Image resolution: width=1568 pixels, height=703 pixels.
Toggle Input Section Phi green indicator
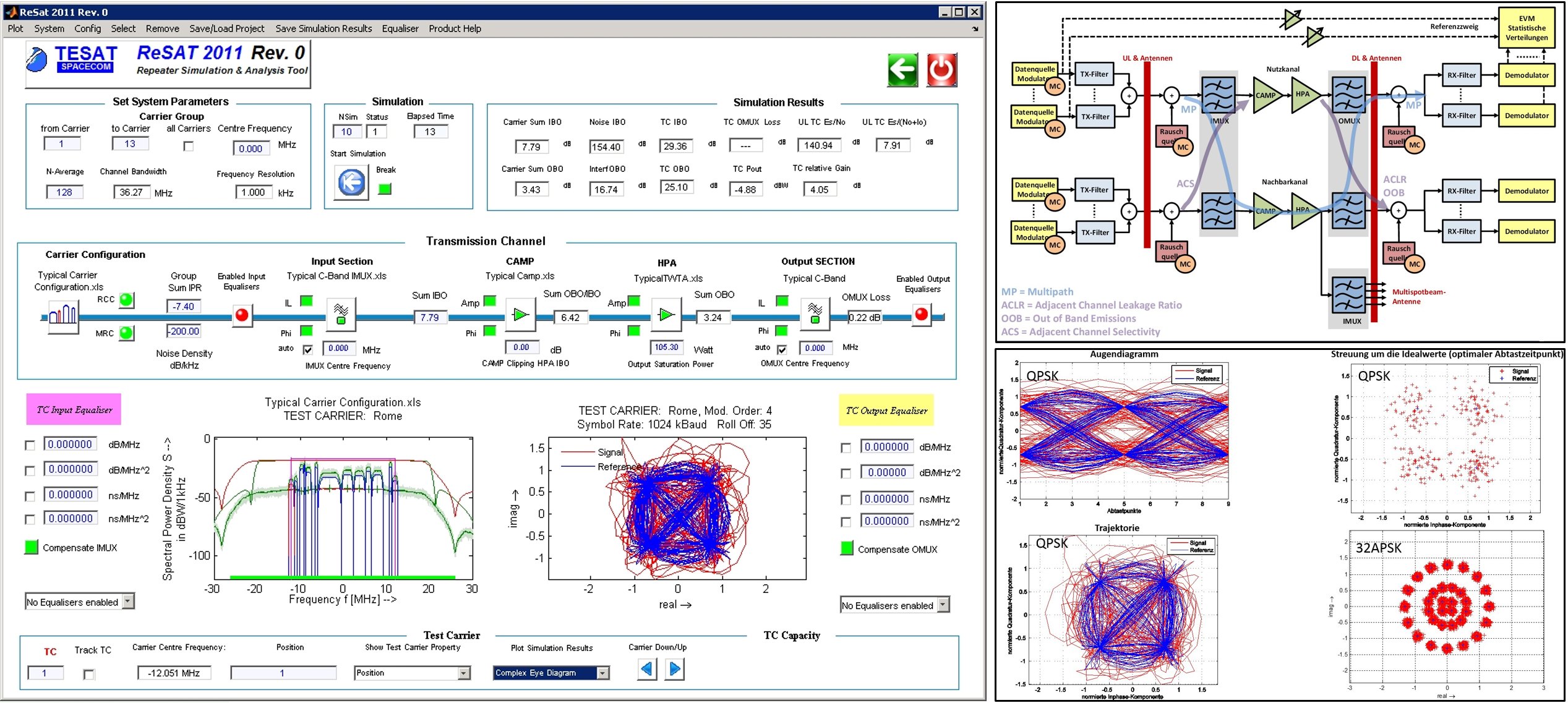point(306,331)
